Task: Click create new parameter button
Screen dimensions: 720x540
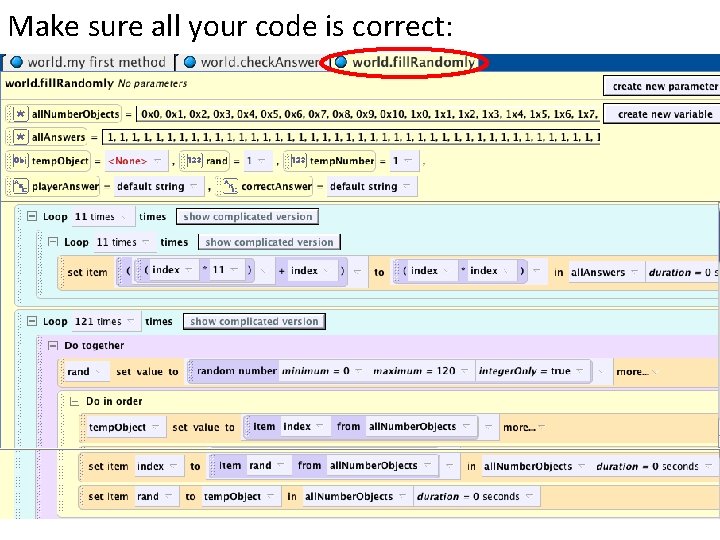Action: click(x=664, y=86)
